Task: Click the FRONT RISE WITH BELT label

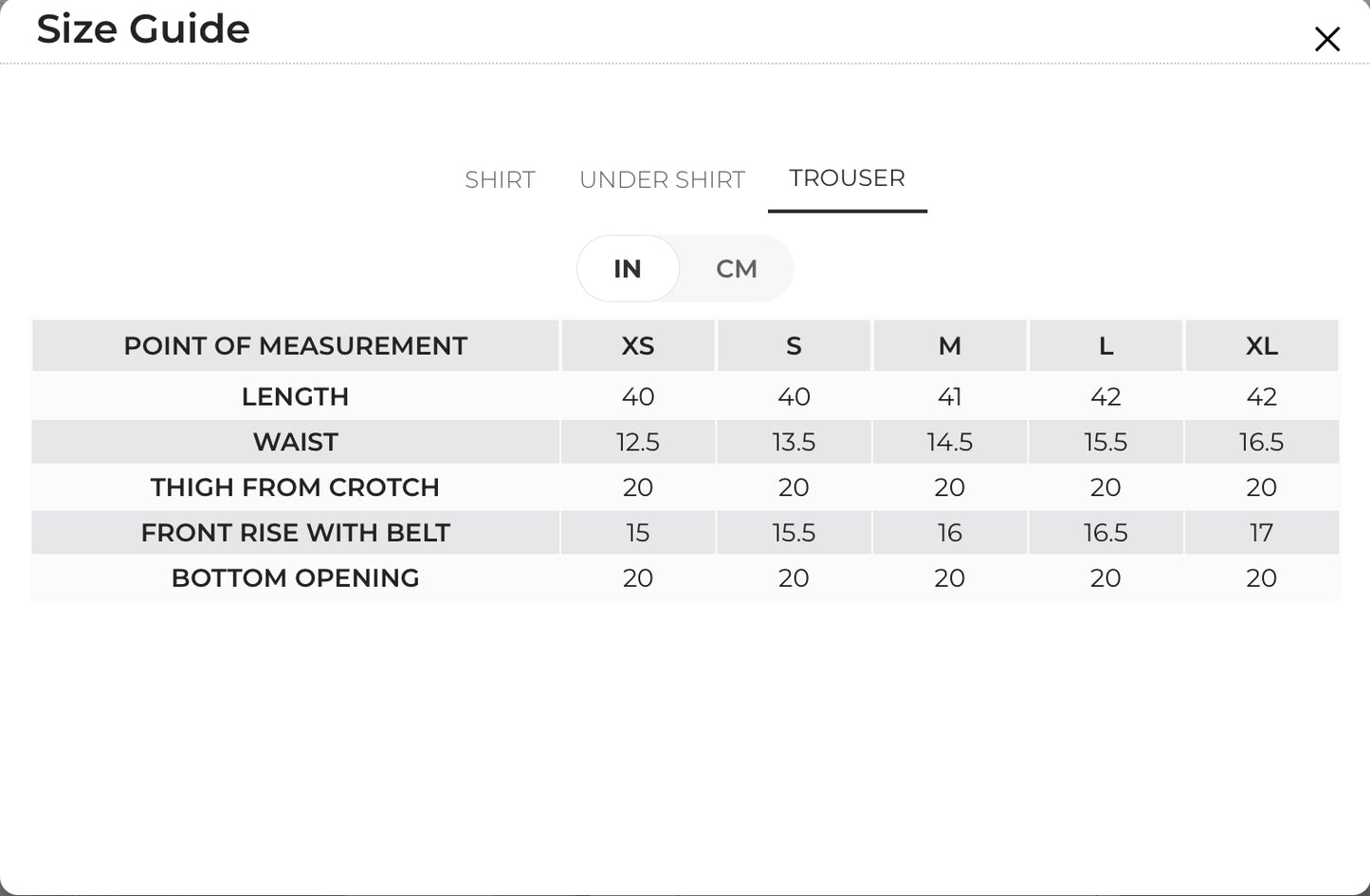Action: [295, 533]
